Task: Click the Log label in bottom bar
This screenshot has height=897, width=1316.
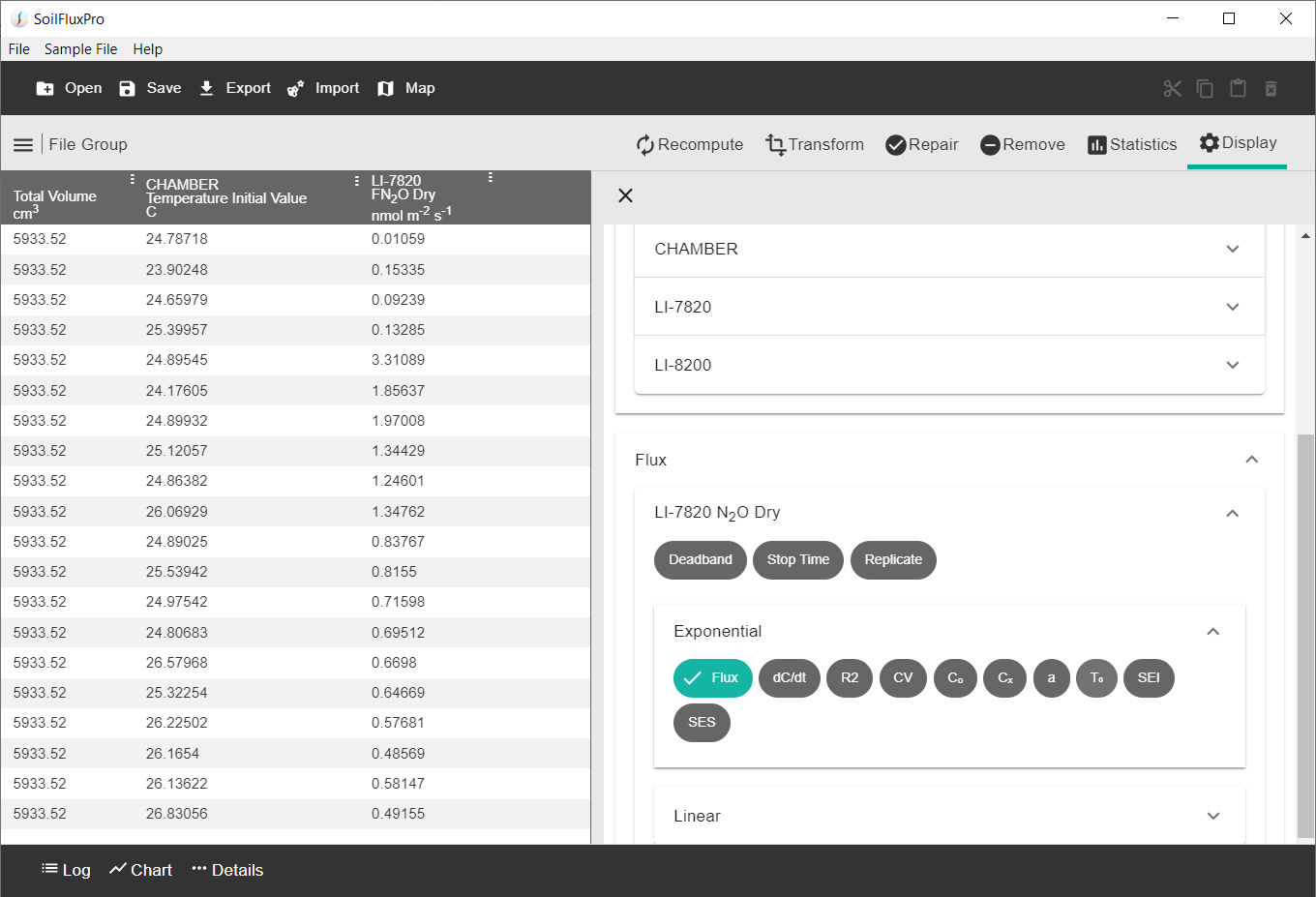Action: pos(76,870)
